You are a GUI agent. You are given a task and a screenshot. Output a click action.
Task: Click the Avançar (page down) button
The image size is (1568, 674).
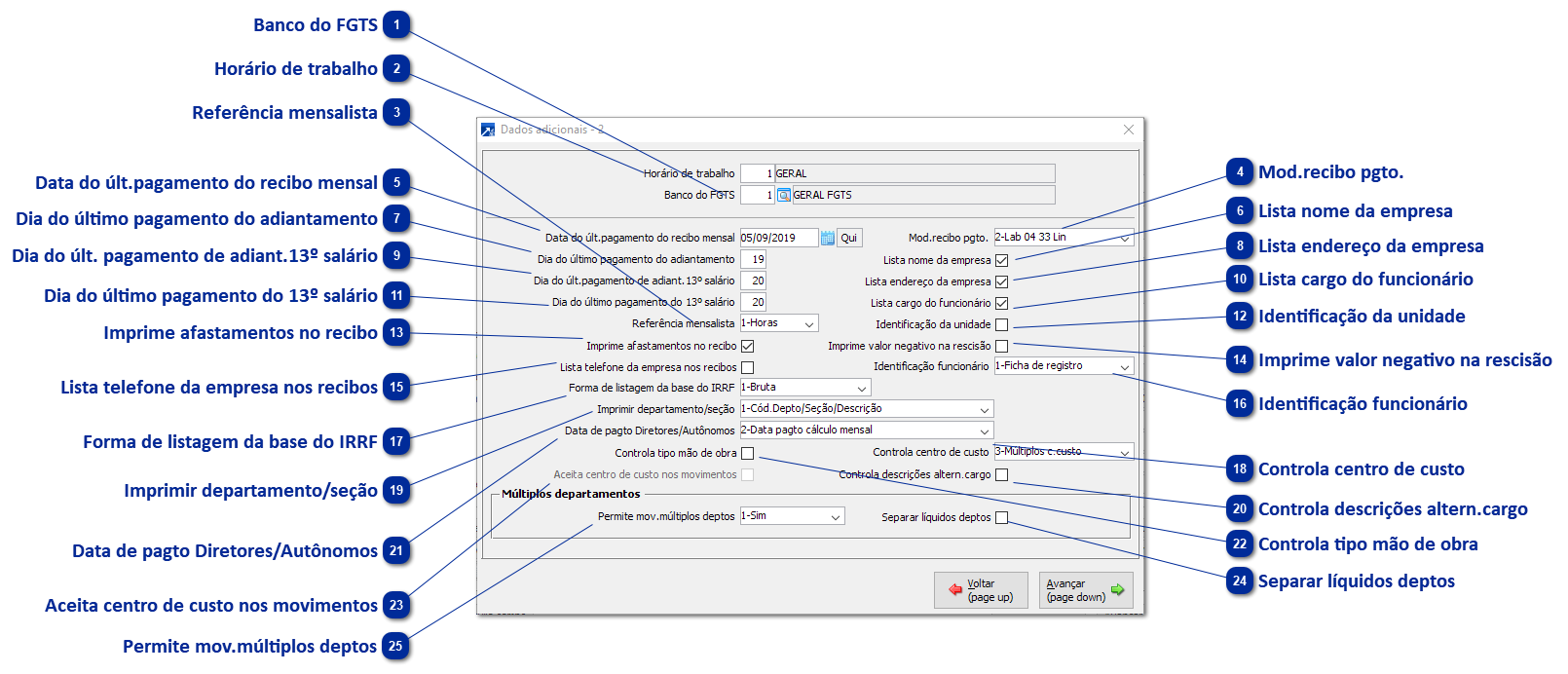pyautogui.click(x=1086, y=590)
